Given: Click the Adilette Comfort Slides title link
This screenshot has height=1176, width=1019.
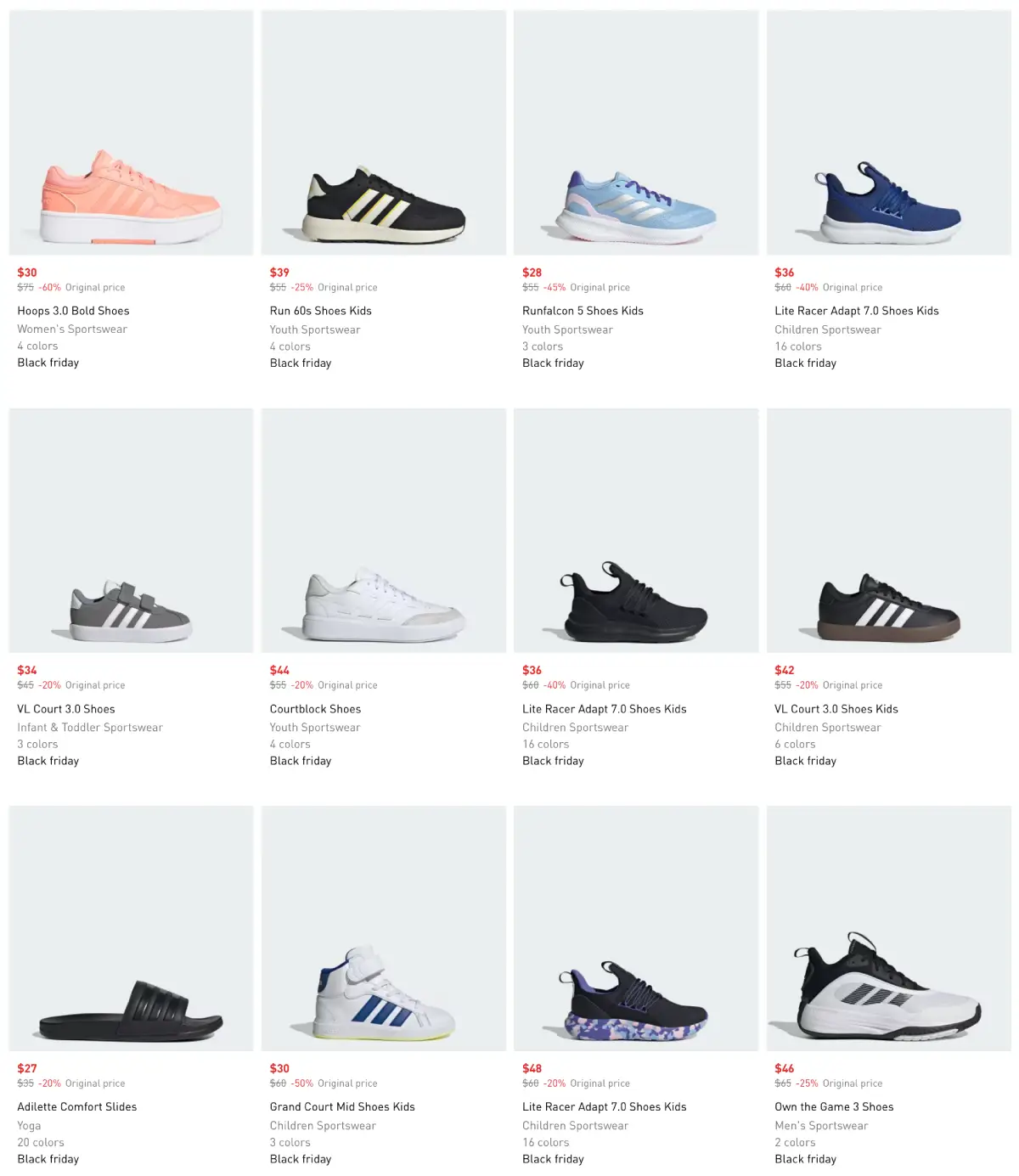Looking at the screenshot, I should [77, 1107].
